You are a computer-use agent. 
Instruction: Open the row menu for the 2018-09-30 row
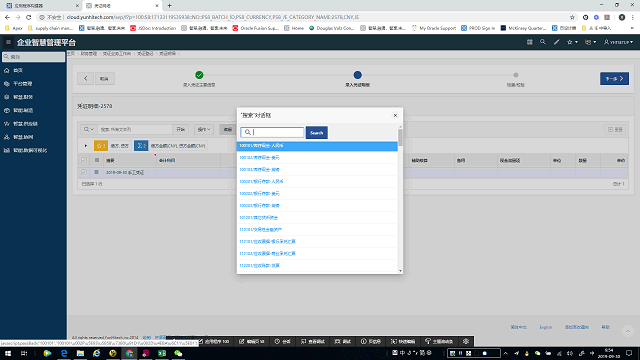click(97, 172)
